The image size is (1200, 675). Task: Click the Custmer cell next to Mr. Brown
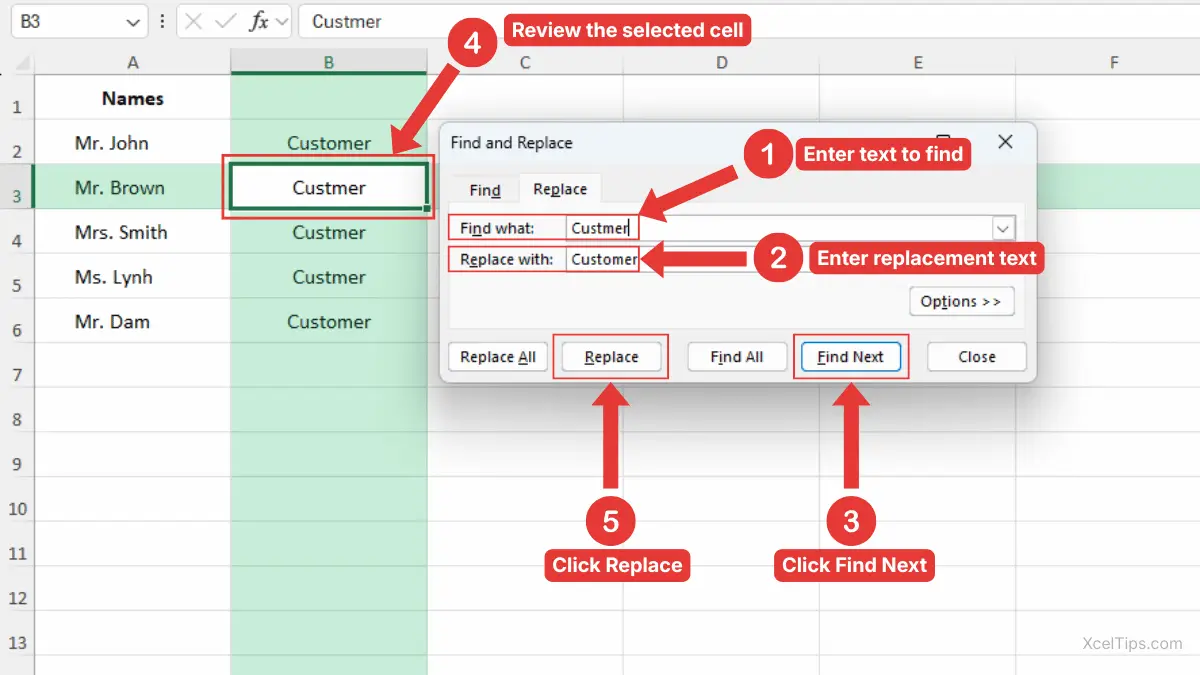click(329, 187)
